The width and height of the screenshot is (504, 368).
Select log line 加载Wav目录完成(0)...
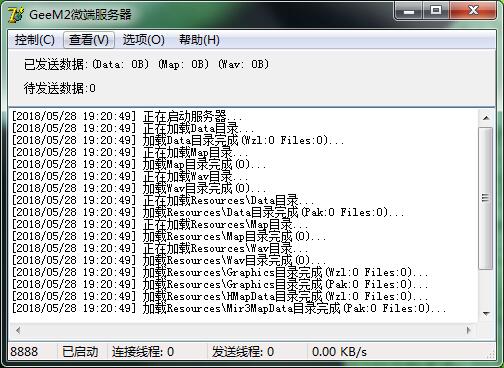pos(139,188)
